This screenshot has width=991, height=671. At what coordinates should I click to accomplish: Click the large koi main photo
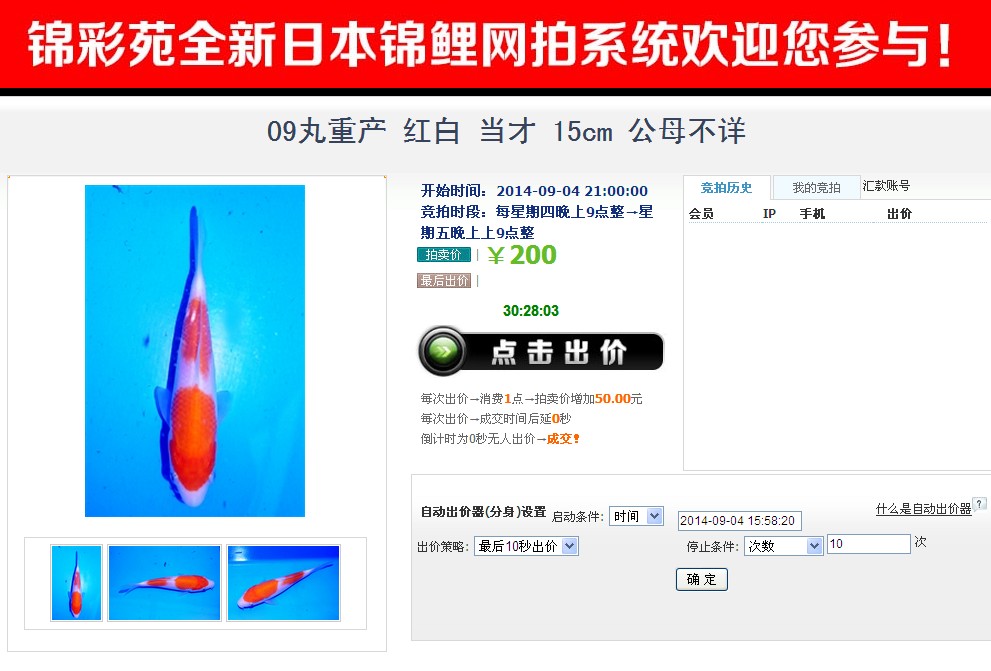click(x=195, y=351)
